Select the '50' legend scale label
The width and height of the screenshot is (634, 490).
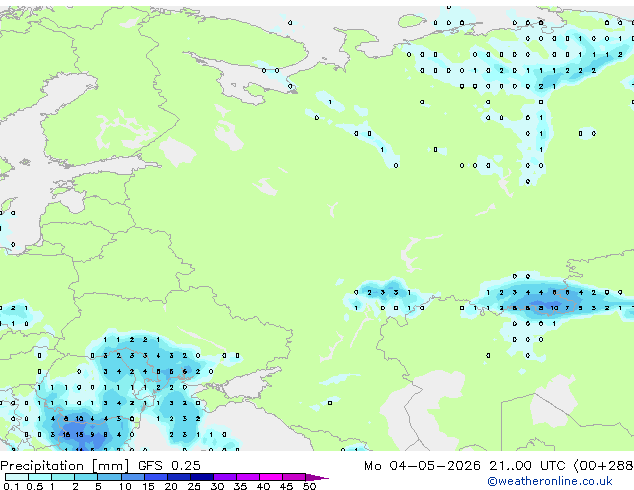[309, 486]
